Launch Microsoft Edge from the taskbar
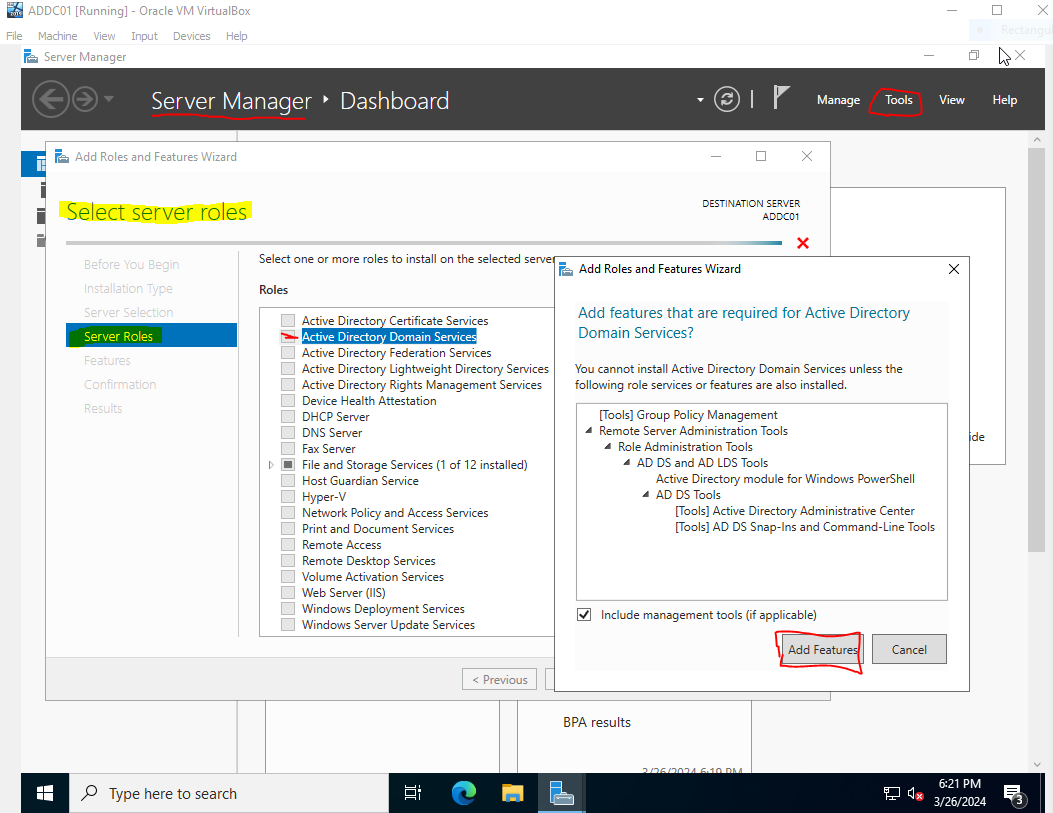Viewport: 1053px width, 813px height. (x=463, y=793)
